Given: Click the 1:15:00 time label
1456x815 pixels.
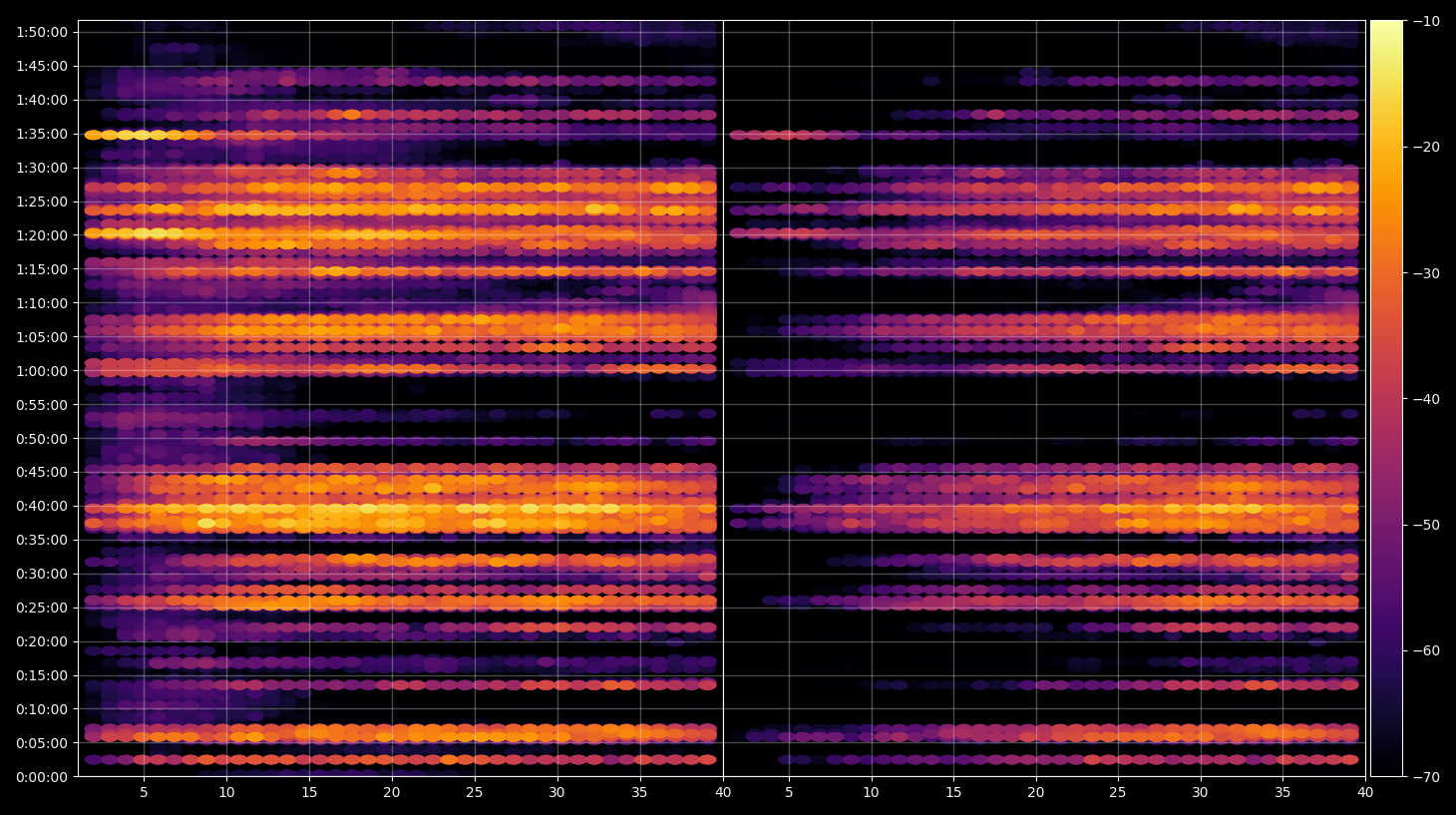Looking at the screenshot, I should click(x=42, y=269).
